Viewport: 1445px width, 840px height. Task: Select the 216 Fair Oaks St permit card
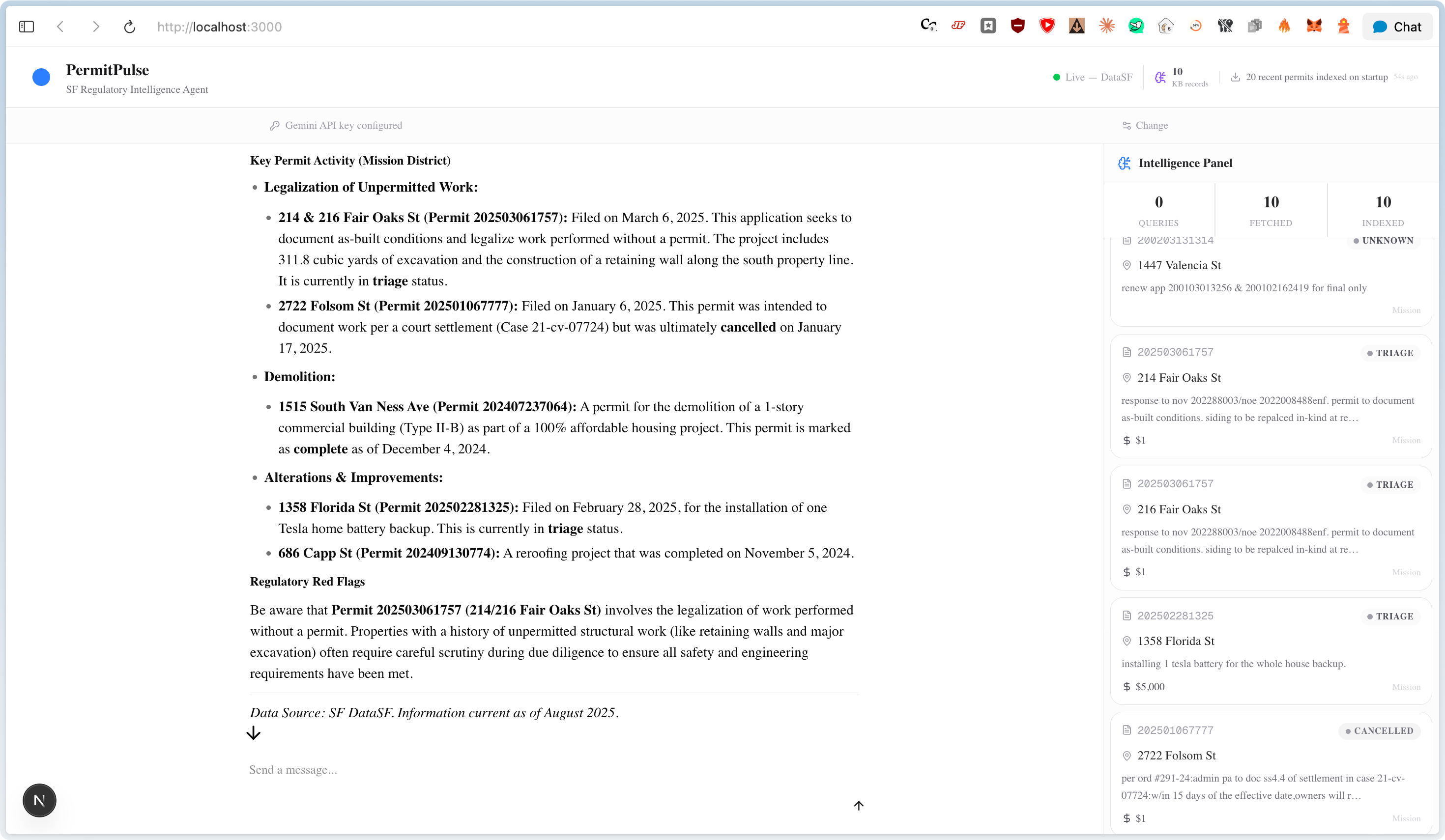(x=1271, y=527)
